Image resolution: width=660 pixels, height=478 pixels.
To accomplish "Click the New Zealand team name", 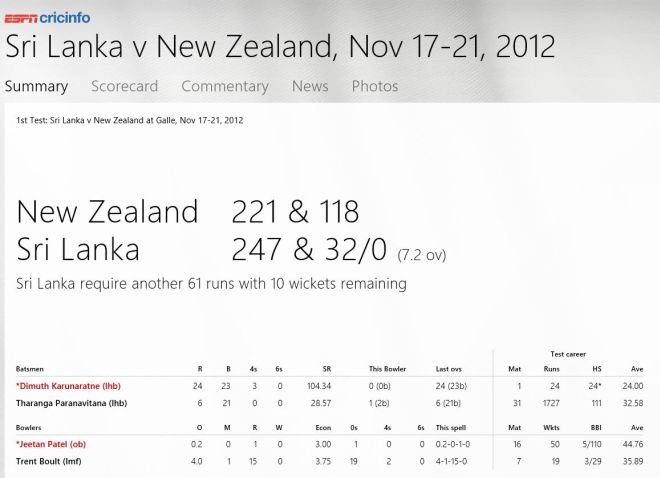I will tap(107, 211).
